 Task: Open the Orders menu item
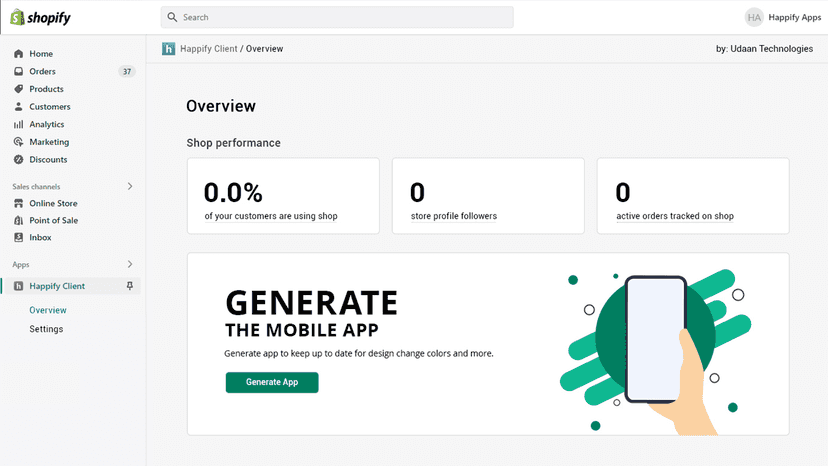pyautogui.click(x=42, y=71)
